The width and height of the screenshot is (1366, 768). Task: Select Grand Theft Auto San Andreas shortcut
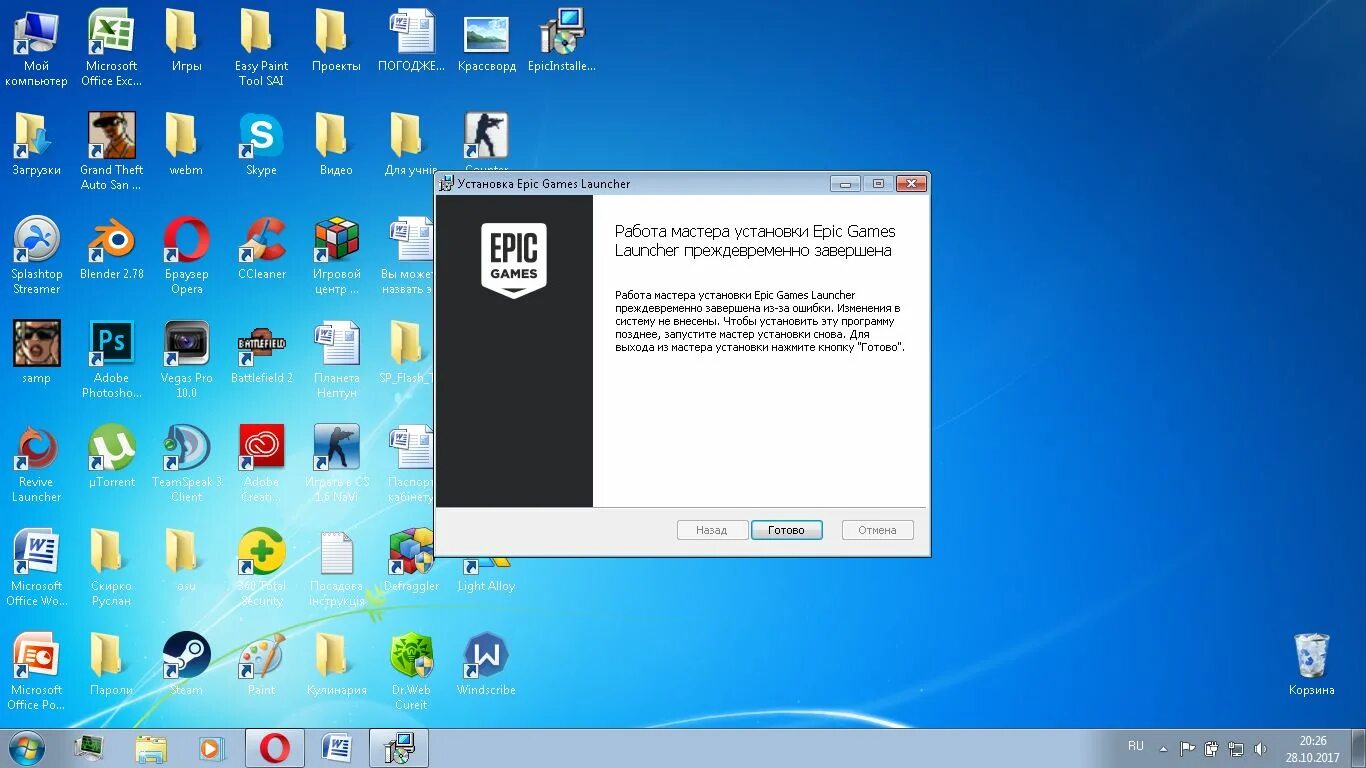pyautogui.click(x=111, y=151)
